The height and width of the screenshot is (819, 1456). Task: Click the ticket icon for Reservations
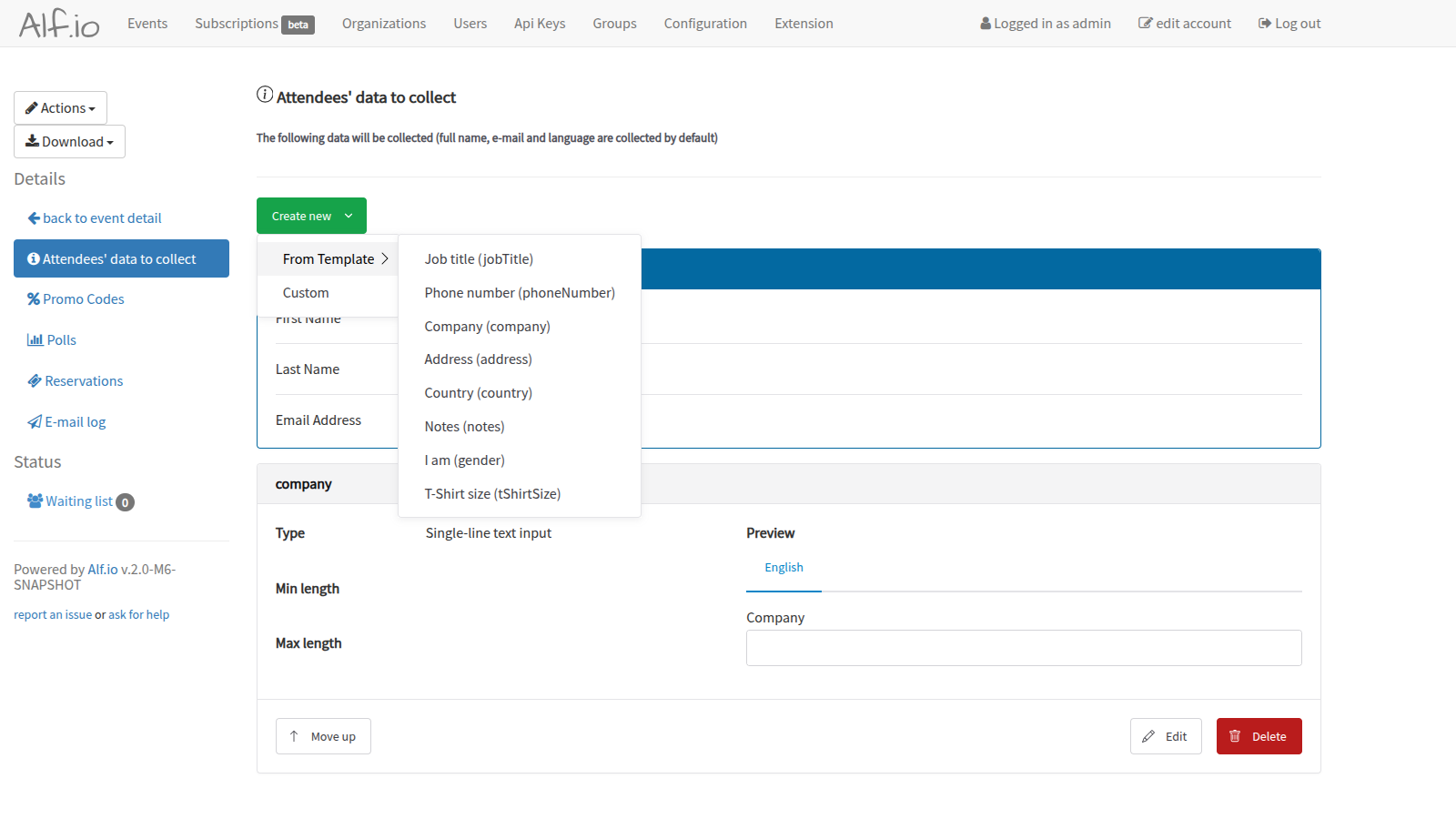click(x=35, y=381)
